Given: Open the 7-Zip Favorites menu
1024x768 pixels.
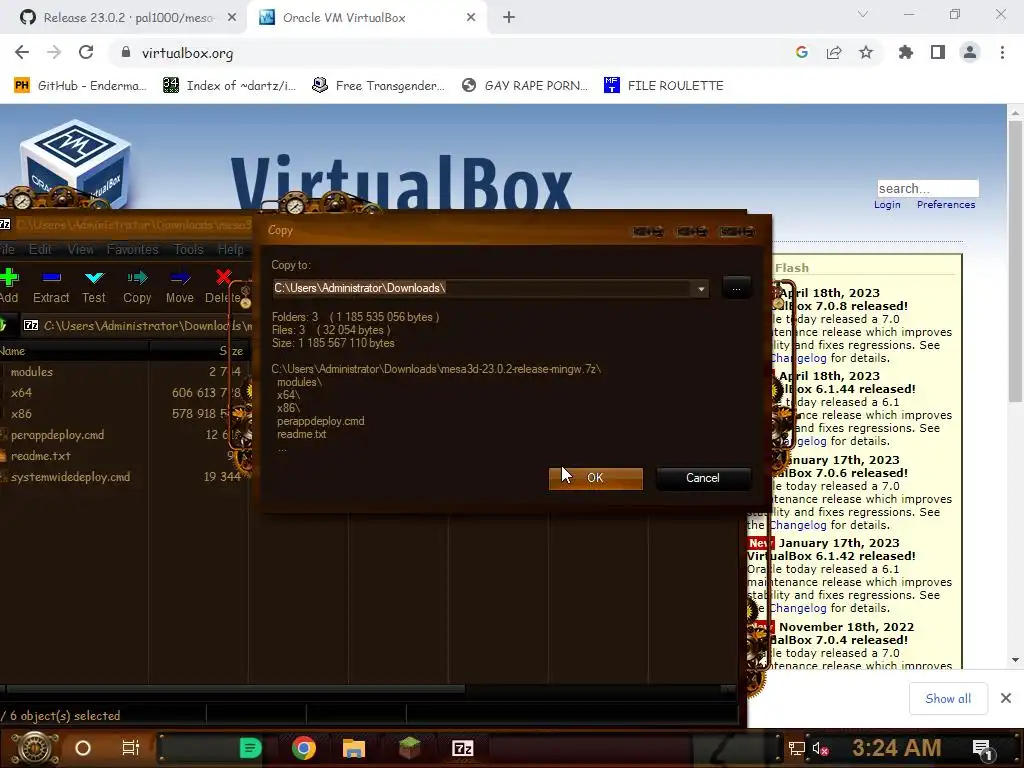Looking at the screenshot, I should pos(133,249).
